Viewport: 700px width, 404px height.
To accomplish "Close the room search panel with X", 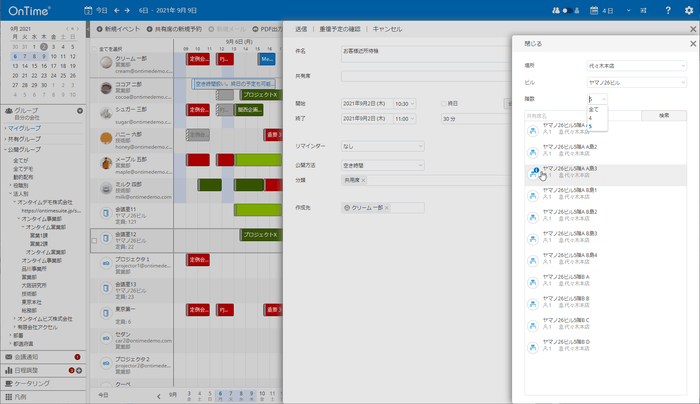I will point(693,44).
